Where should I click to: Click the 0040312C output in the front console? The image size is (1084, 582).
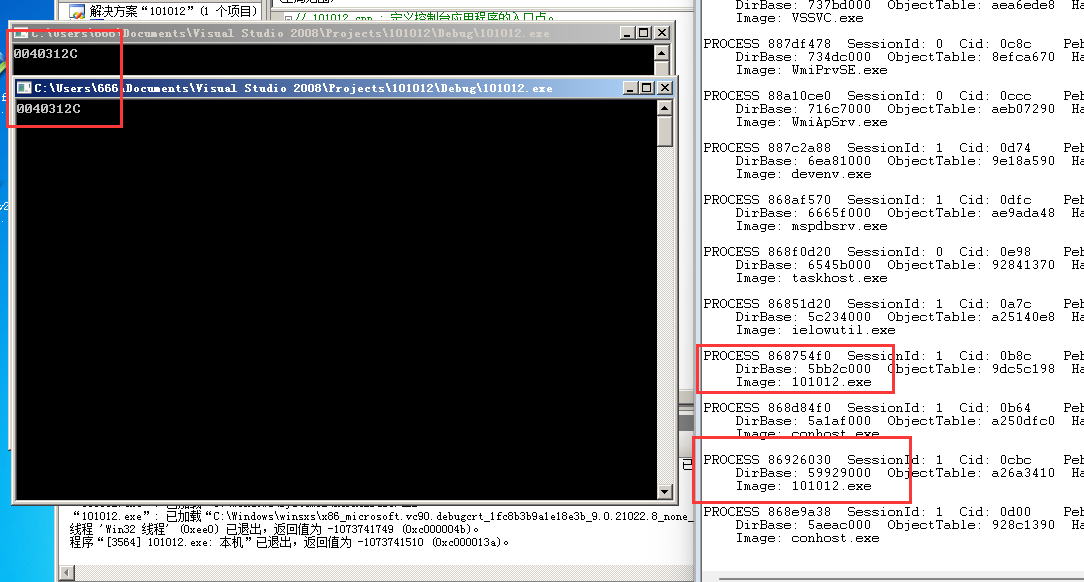pyautogui.click(x=48, y=108)
